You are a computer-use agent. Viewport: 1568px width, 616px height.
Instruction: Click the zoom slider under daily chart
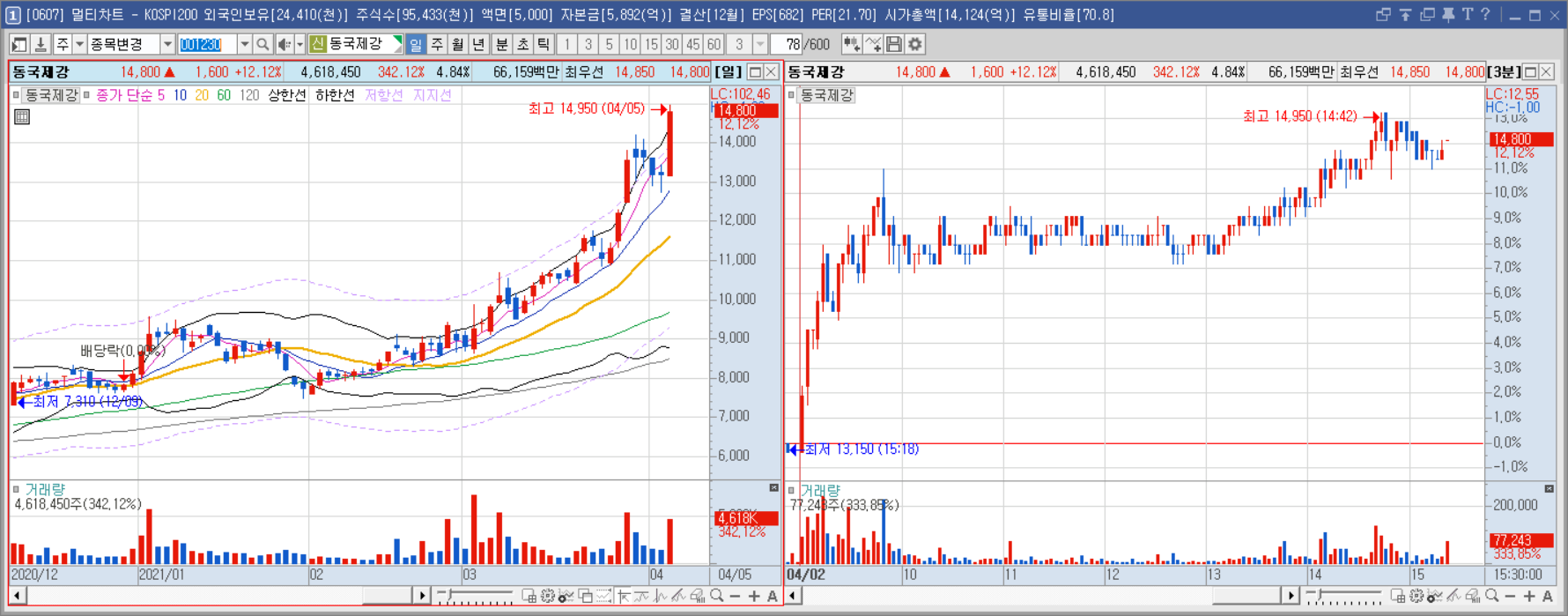click(476, 596)
